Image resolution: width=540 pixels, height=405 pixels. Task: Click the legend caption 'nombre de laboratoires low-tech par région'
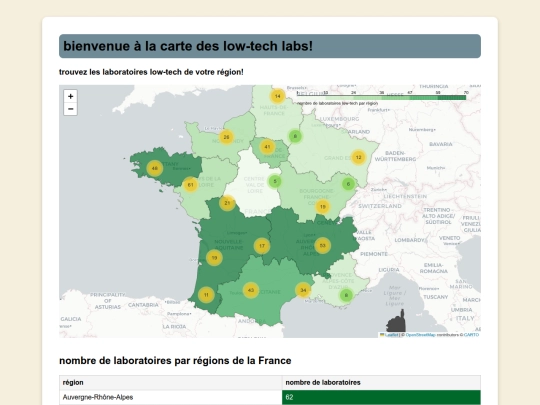338,103
